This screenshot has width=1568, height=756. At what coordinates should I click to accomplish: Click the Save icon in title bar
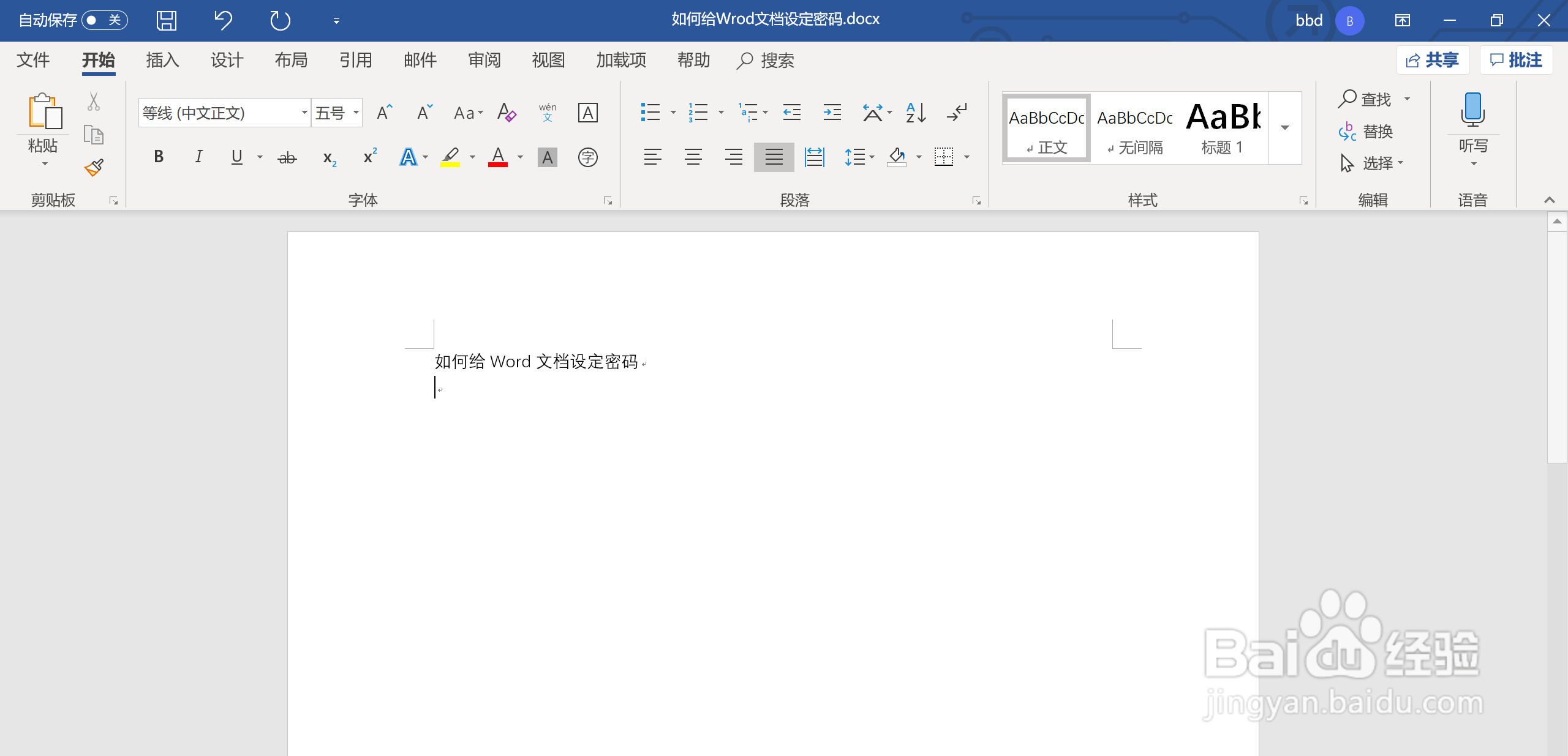pos(167,20)
